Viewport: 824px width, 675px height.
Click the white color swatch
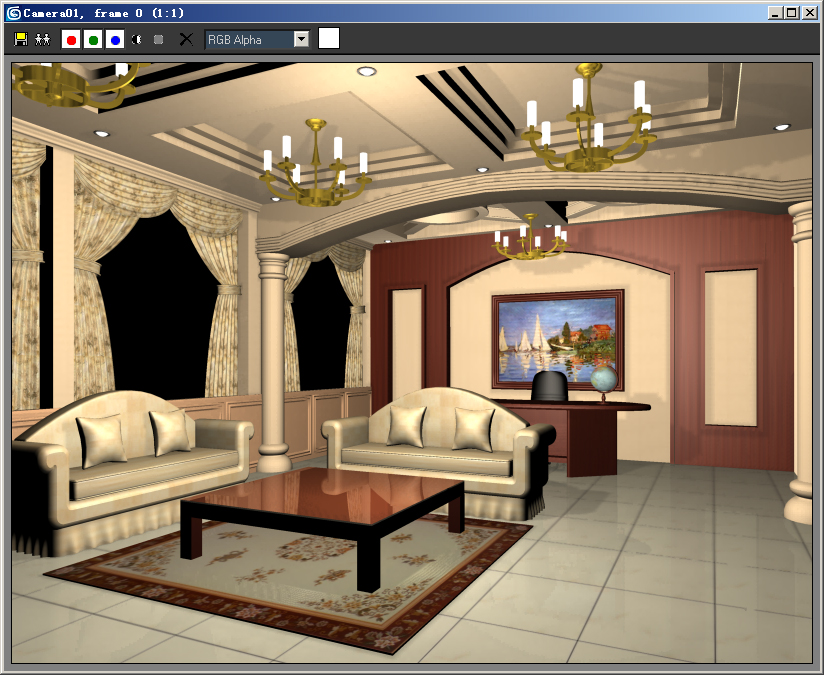tap(329, 38)
